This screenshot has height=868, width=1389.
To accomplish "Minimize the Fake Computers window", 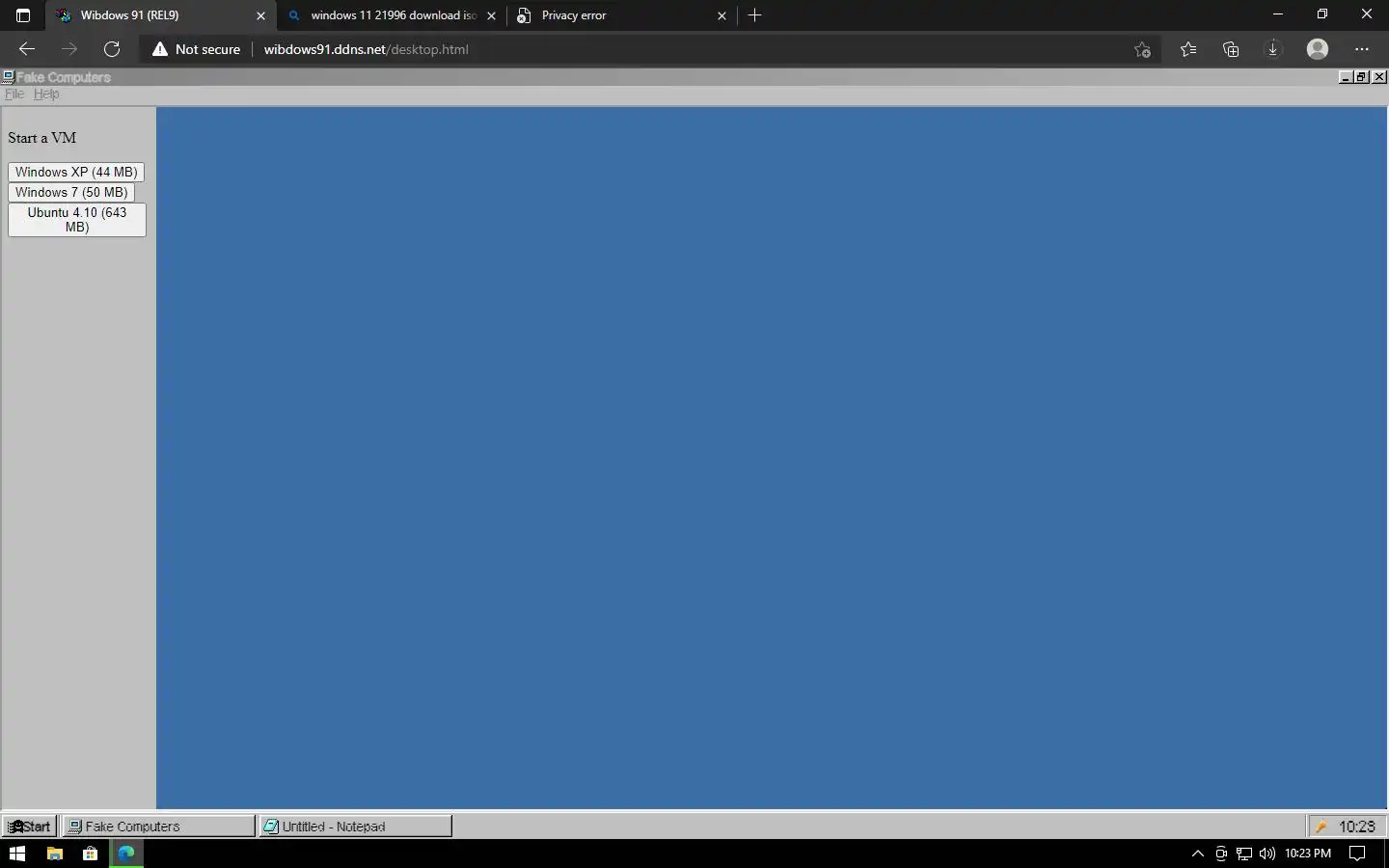I will click(1346, 77).
